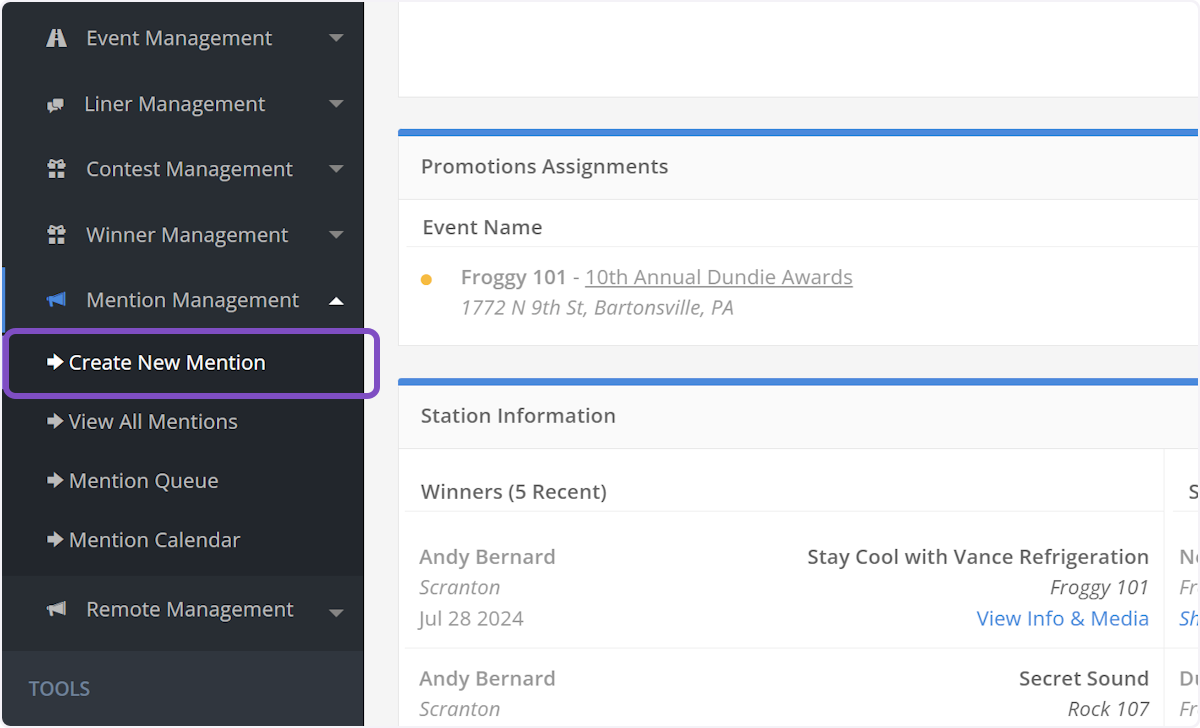Expand the Remote Management dropdown
Screen dimensions: 1200x728
click(x=336, y=609)
